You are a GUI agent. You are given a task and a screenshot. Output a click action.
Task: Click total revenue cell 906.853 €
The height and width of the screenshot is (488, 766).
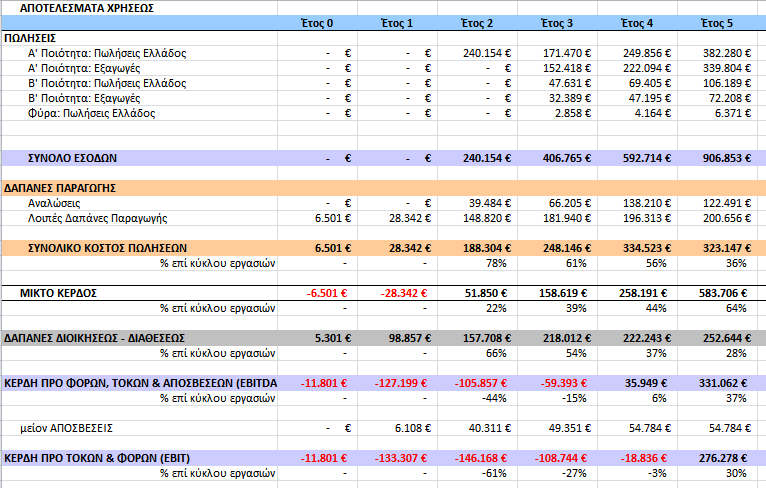coord(727,158)
